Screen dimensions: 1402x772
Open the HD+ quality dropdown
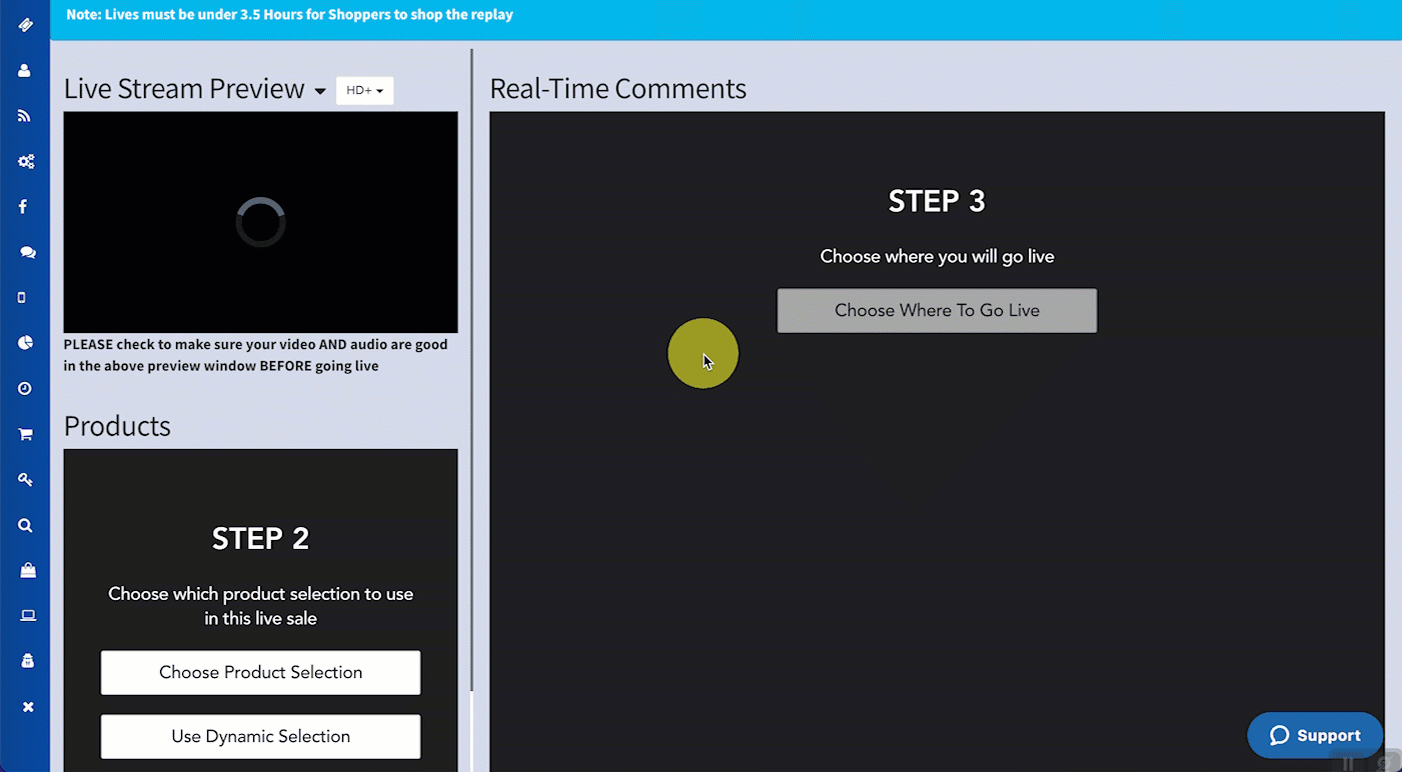point(364,91)
